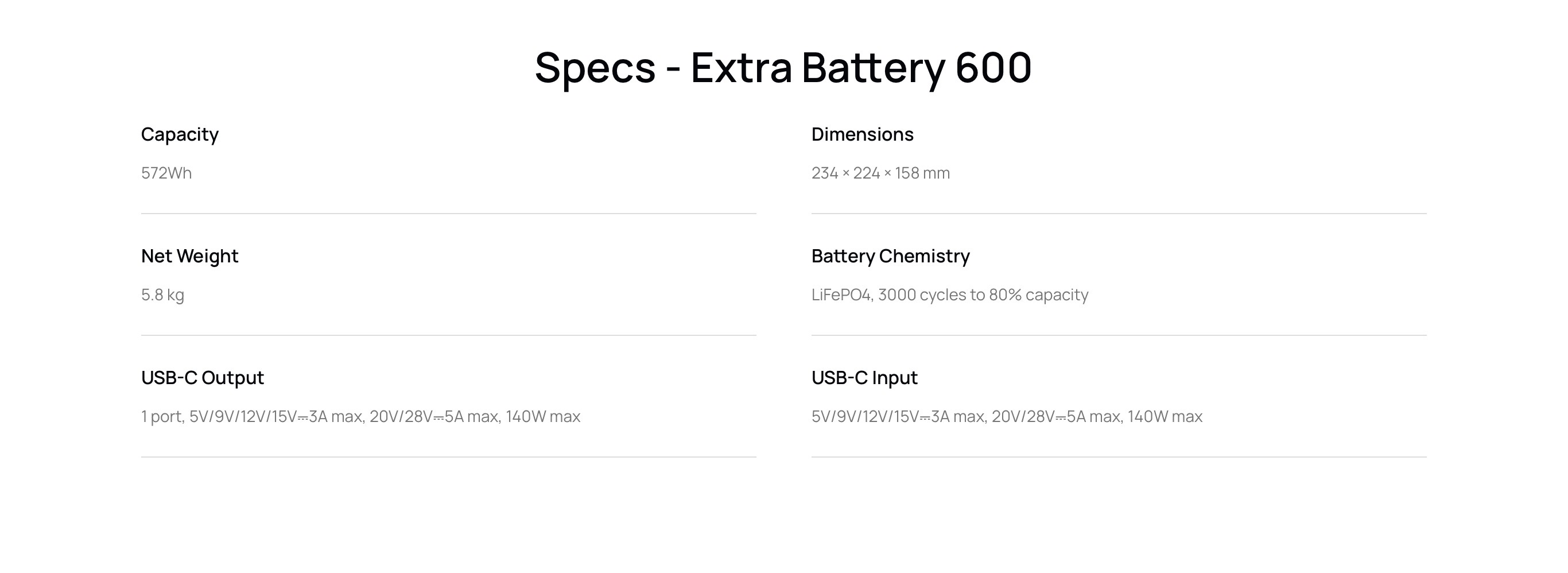Click the divider line below the LiFePO4 text
The image size is (1568, 573).
point(1119,335)
